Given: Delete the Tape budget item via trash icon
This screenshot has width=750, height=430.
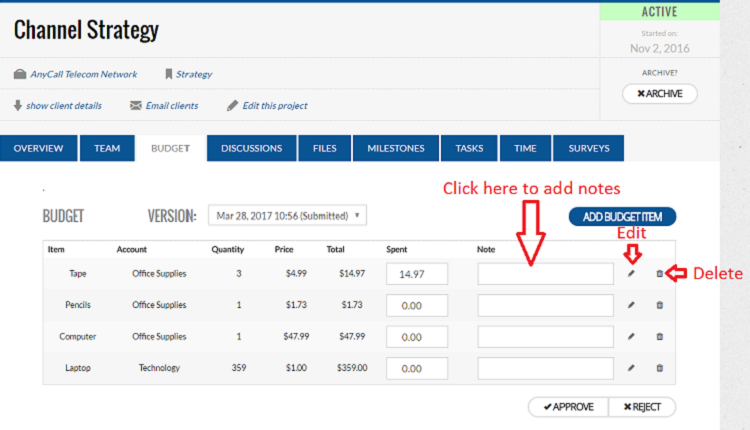Looking at the screenshot, I should click(659, 273).
